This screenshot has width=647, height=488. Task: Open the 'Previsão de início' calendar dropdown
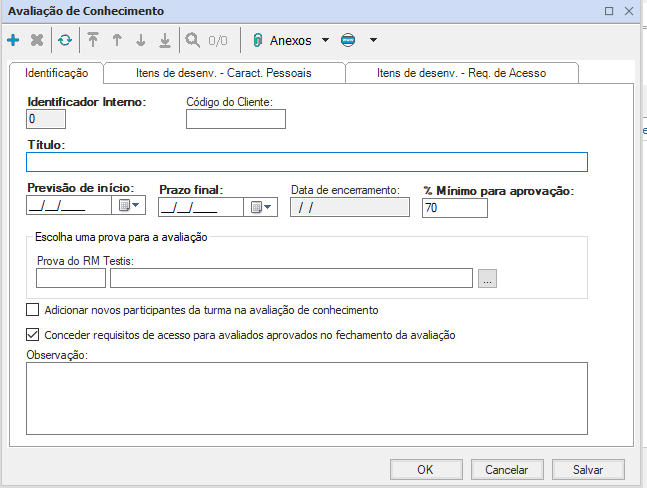(x=131, y=207)
